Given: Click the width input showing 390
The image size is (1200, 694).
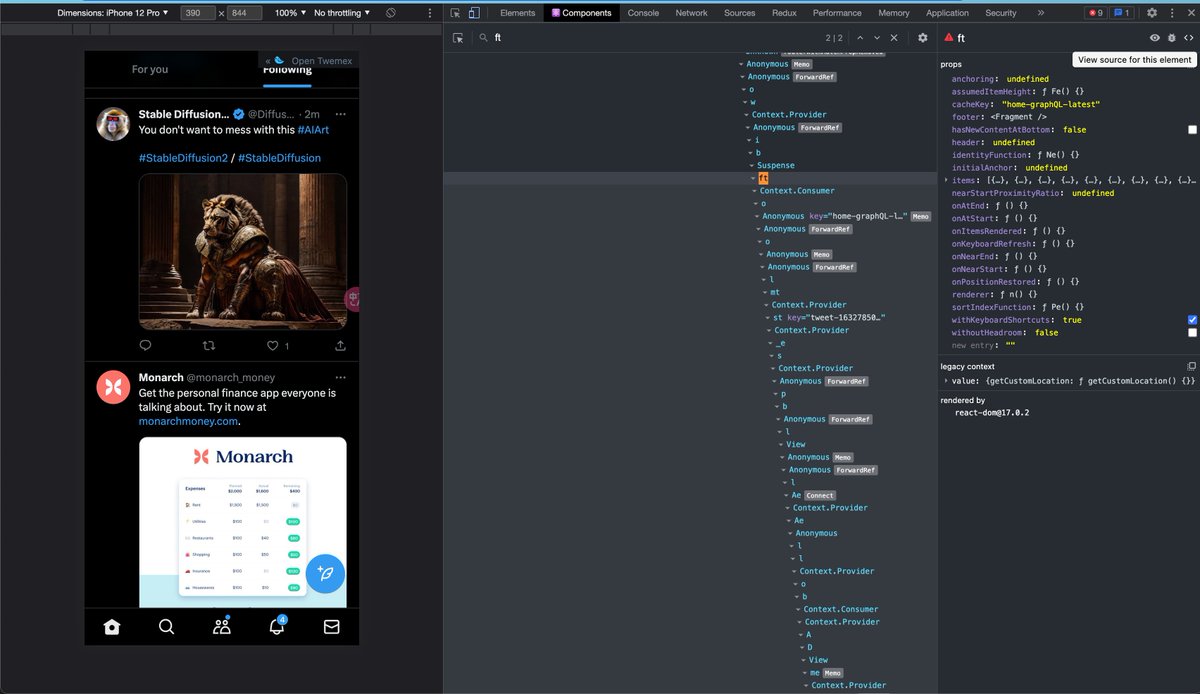Looking at the screenshot, I should click(197, 13).
